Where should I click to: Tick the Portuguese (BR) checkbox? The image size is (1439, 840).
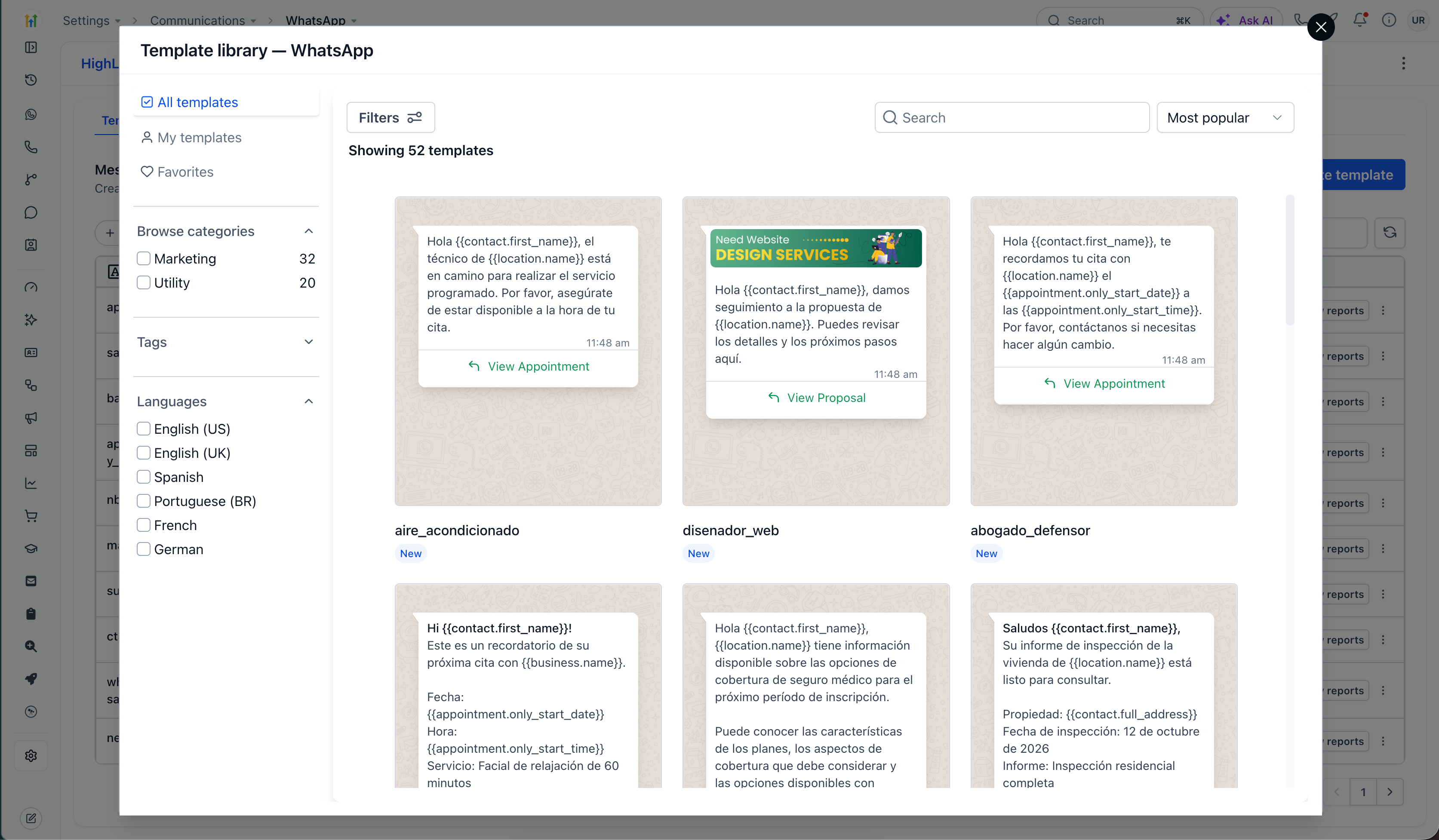(143, 500)
